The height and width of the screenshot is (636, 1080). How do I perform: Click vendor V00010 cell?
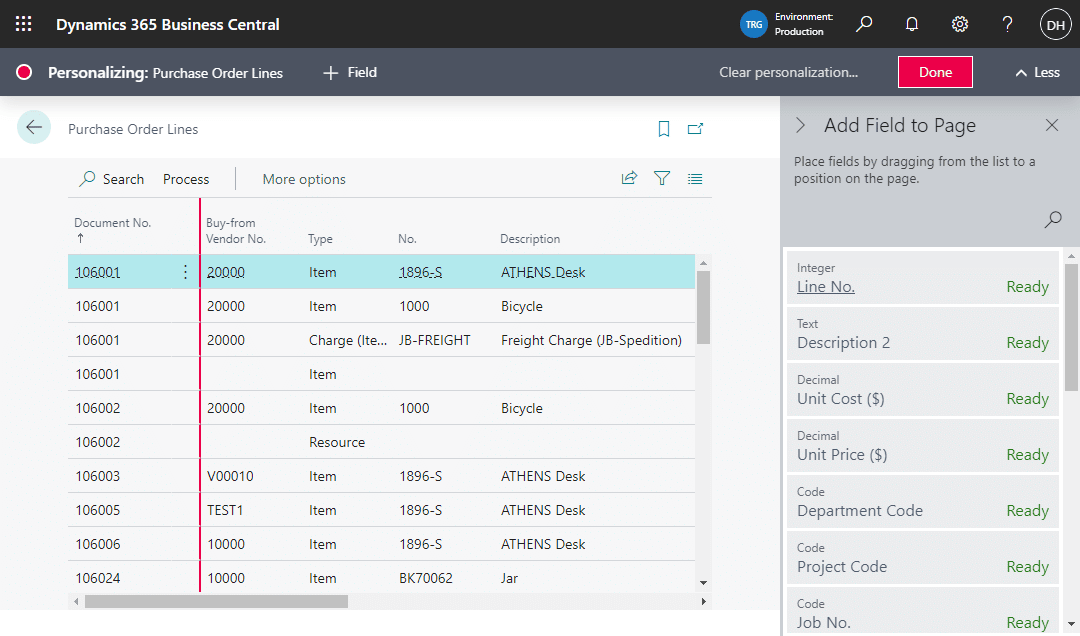click(x=230, y=476)
